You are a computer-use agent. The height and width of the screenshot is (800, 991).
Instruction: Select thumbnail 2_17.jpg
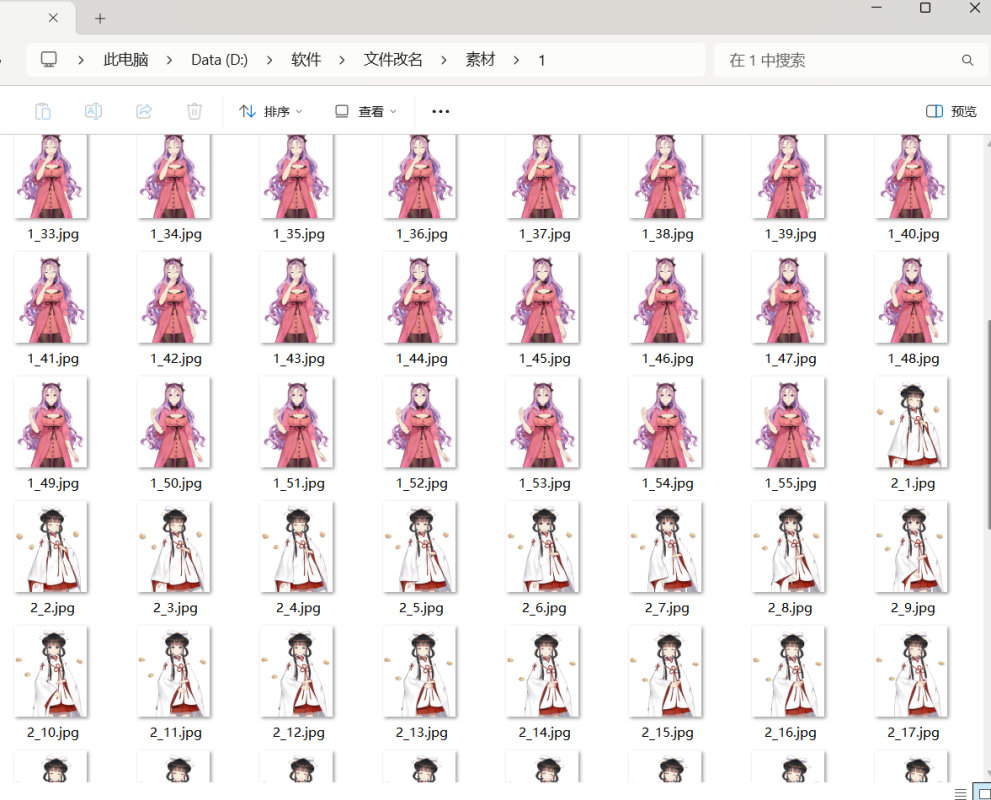pyautogui.click(x=911, y=671)
